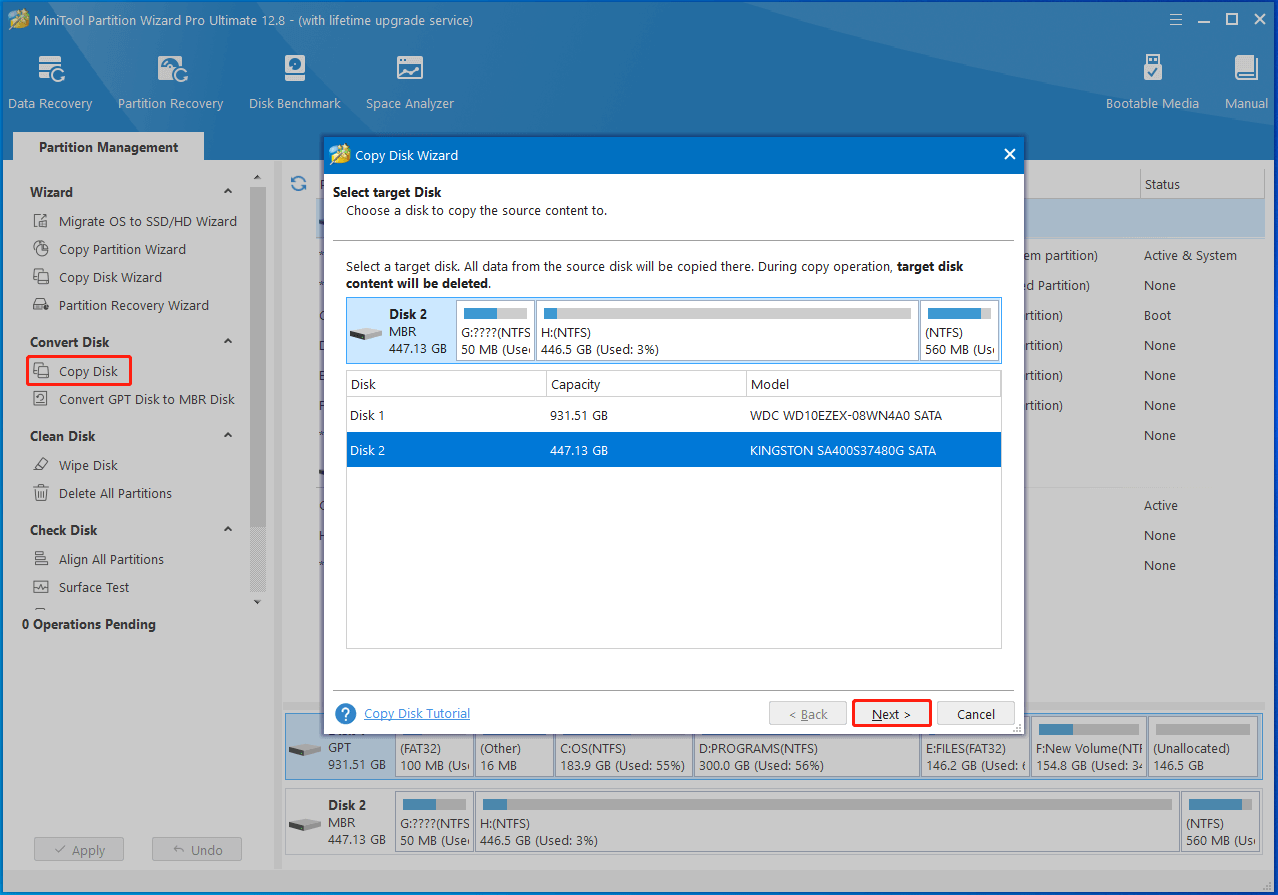Screen dimensions: 1278x895
Task: Click the Back button
Action: pos(808,714)
